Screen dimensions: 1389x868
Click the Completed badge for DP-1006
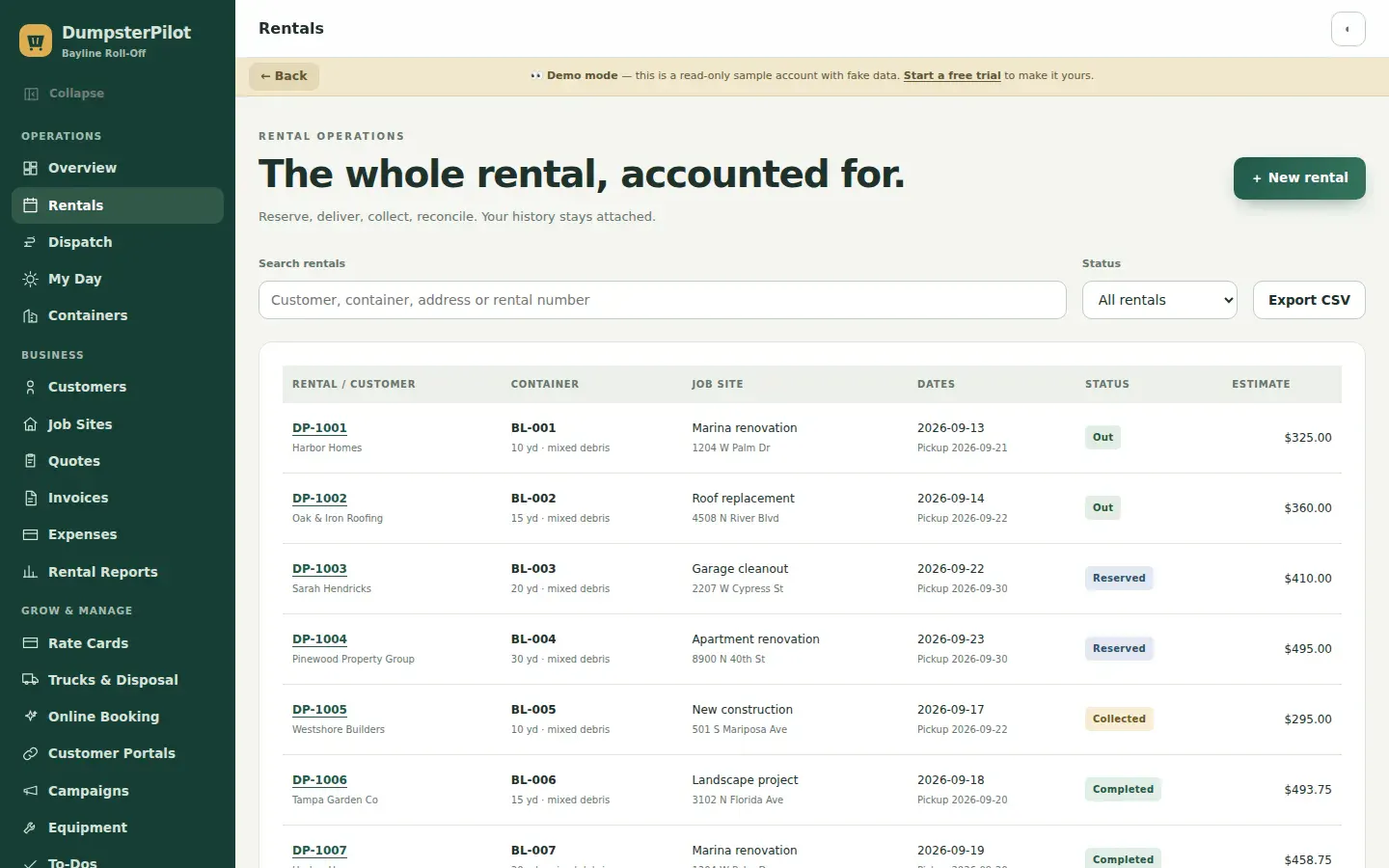[x=1123, y=789]
